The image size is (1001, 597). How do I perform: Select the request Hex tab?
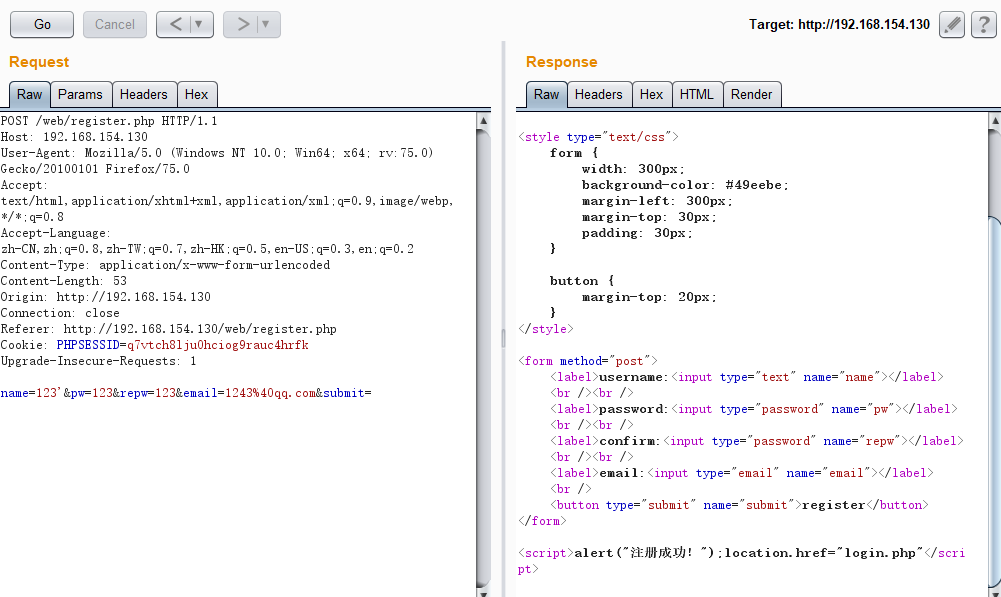[197, 95]
